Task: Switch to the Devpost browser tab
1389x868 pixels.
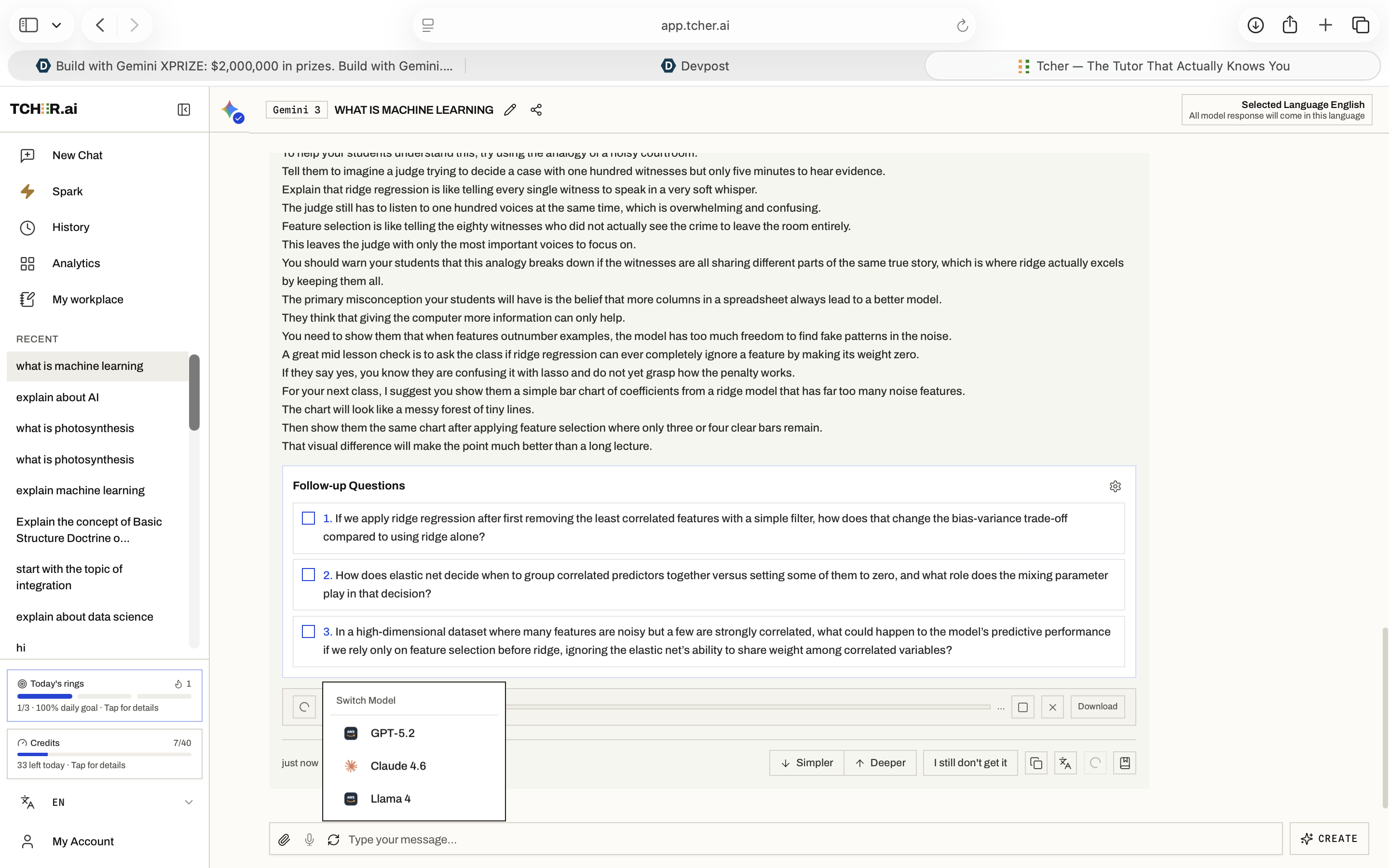Action: pyautogui.click(x=694, y=66)
